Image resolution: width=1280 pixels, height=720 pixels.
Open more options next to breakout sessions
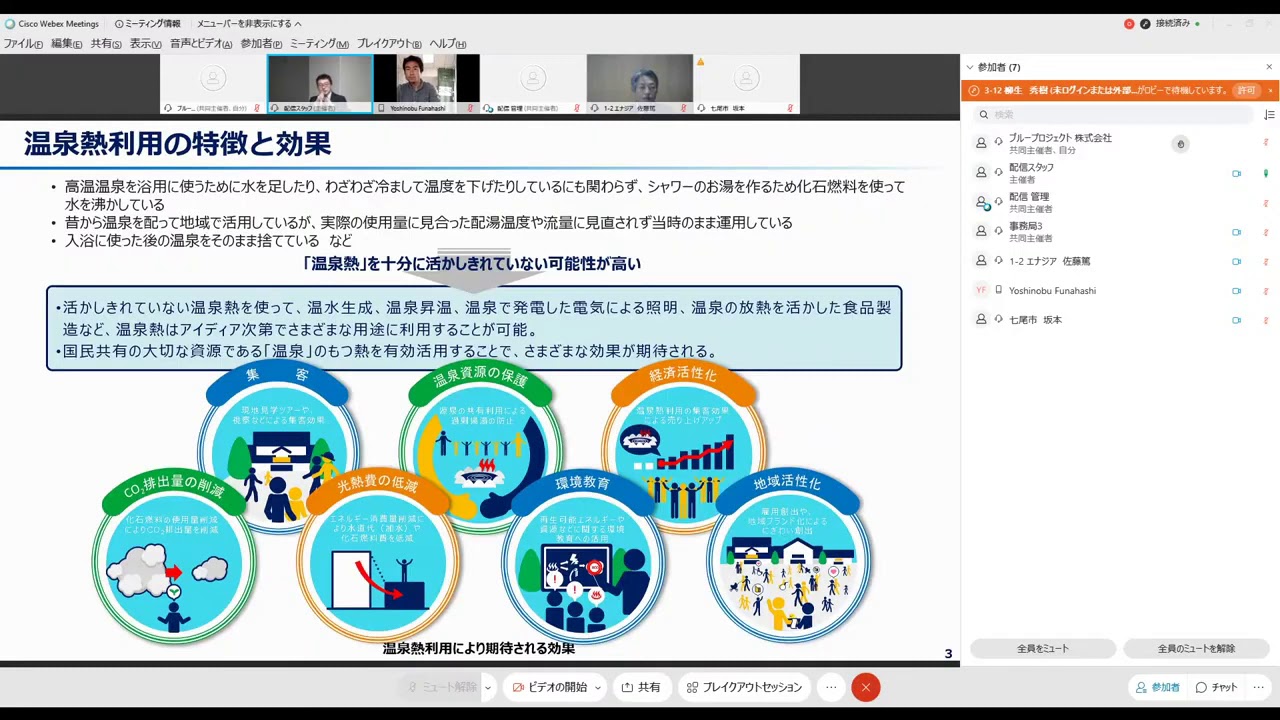pyautogui.click(x=830, y=687)
